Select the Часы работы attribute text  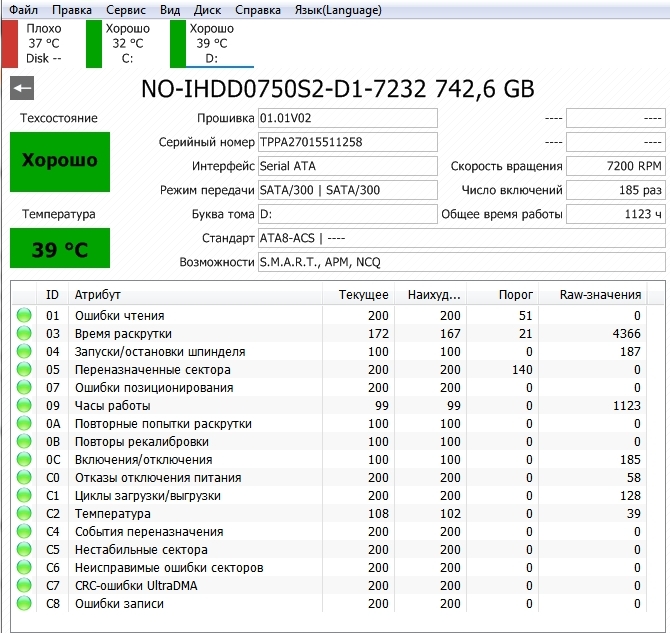click(x=113, y=406)
